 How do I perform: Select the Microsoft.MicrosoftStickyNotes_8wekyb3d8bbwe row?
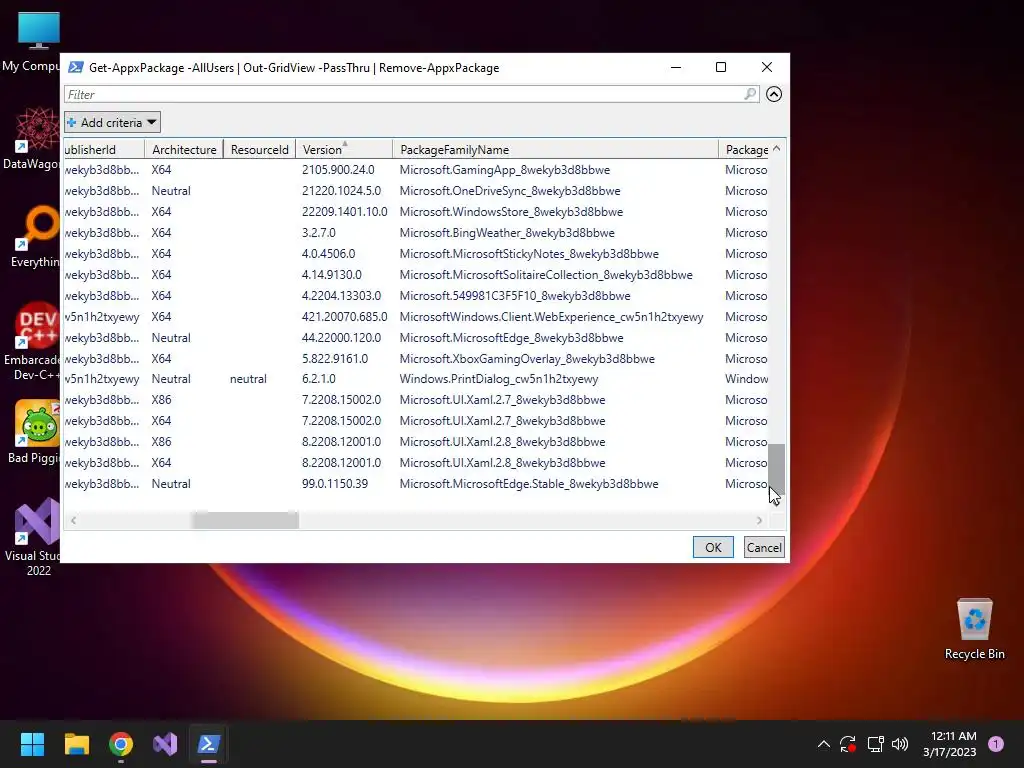(x=416, y=253)
